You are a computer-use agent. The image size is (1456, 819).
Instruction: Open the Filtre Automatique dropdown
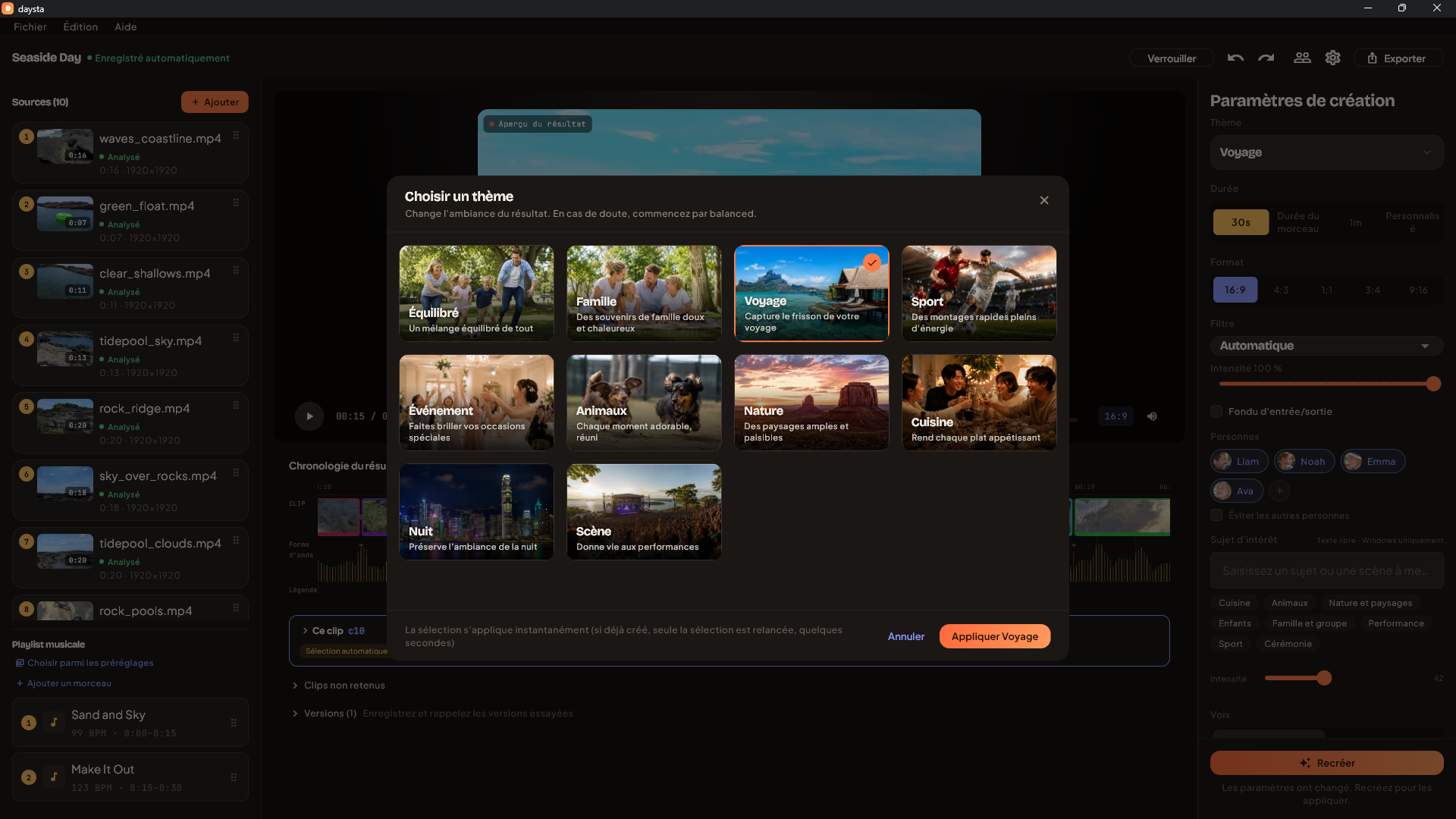point(1326,346)
